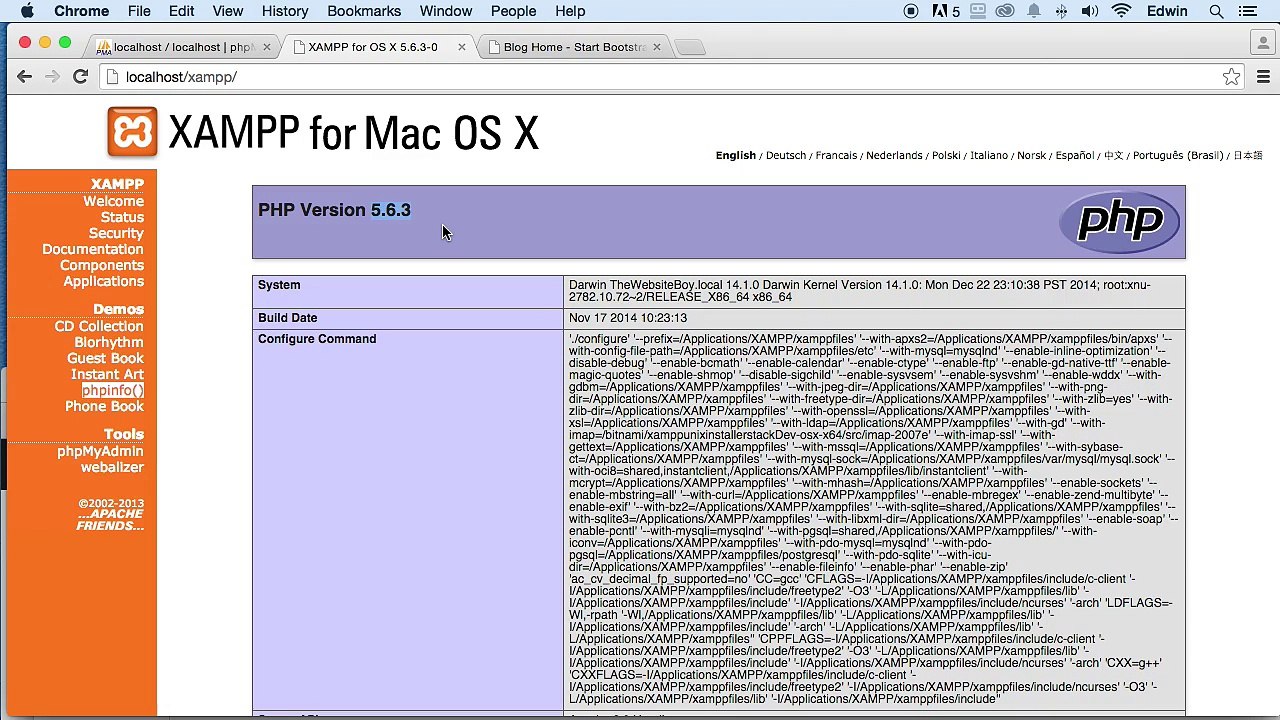Screen dimensions: 1280x720
Task: Click the 'PHP Version 5.6.3' heading
Action: click(334, 210)
